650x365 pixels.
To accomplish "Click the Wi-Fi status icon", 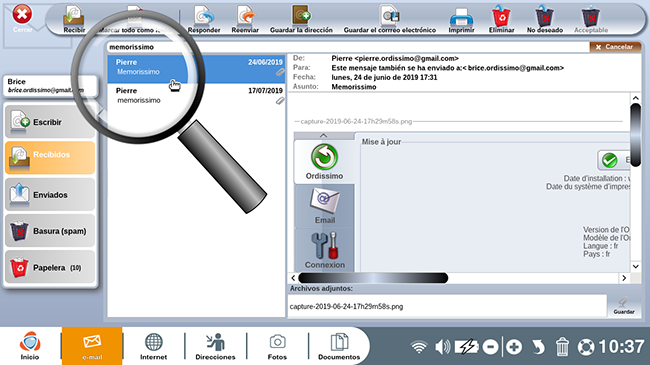I will 419,346.
